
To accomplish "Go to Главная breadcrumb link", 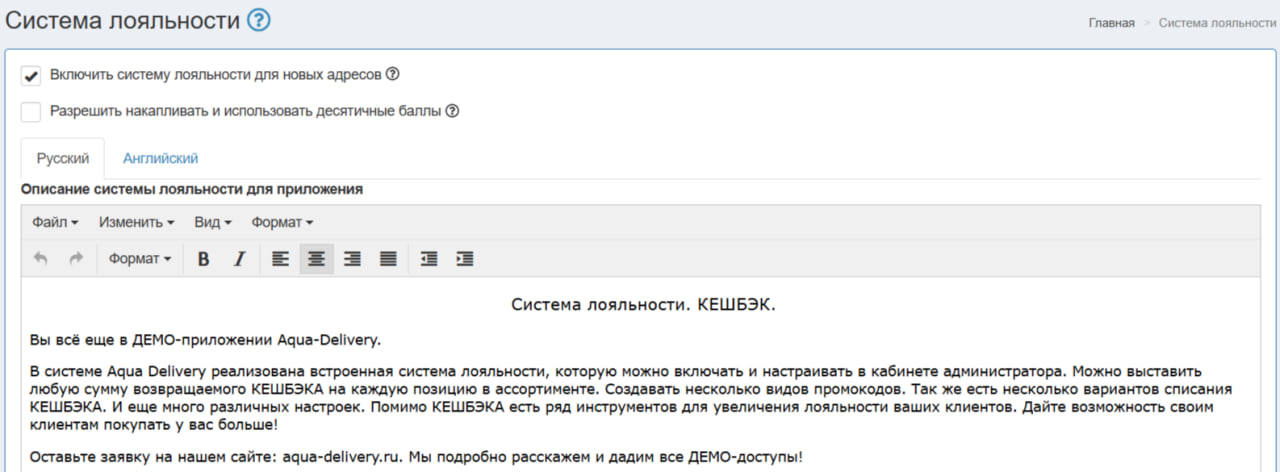I will click(1111, 23).
